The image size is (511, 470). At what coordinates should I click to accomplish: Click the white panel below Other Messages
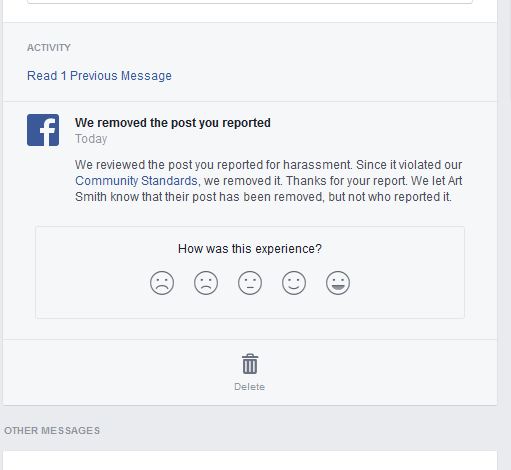(250, 460)
